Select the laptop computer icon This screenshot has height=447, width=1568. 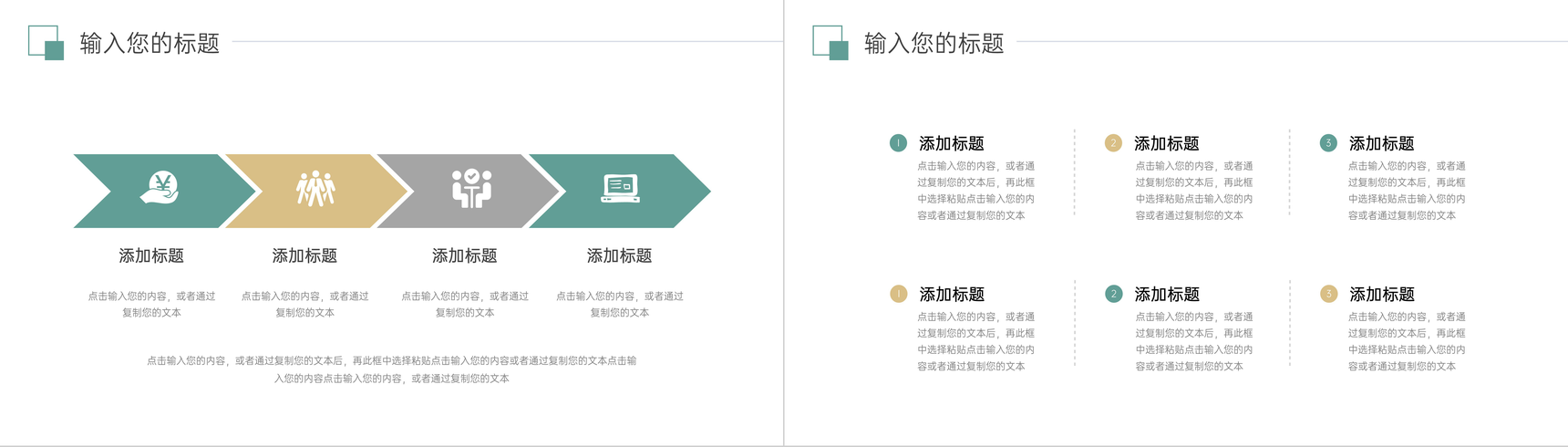click(620, 188)
